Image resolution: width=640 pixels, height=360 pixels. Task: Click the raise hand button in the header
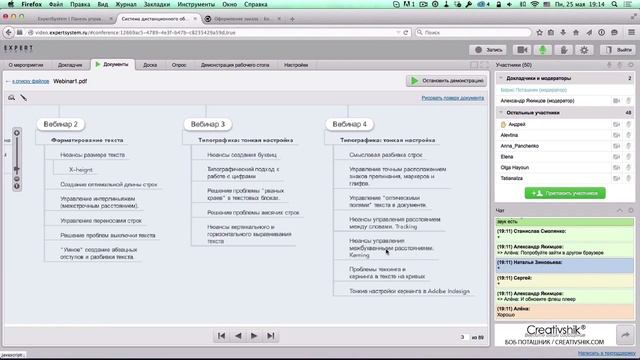(564, 50)
